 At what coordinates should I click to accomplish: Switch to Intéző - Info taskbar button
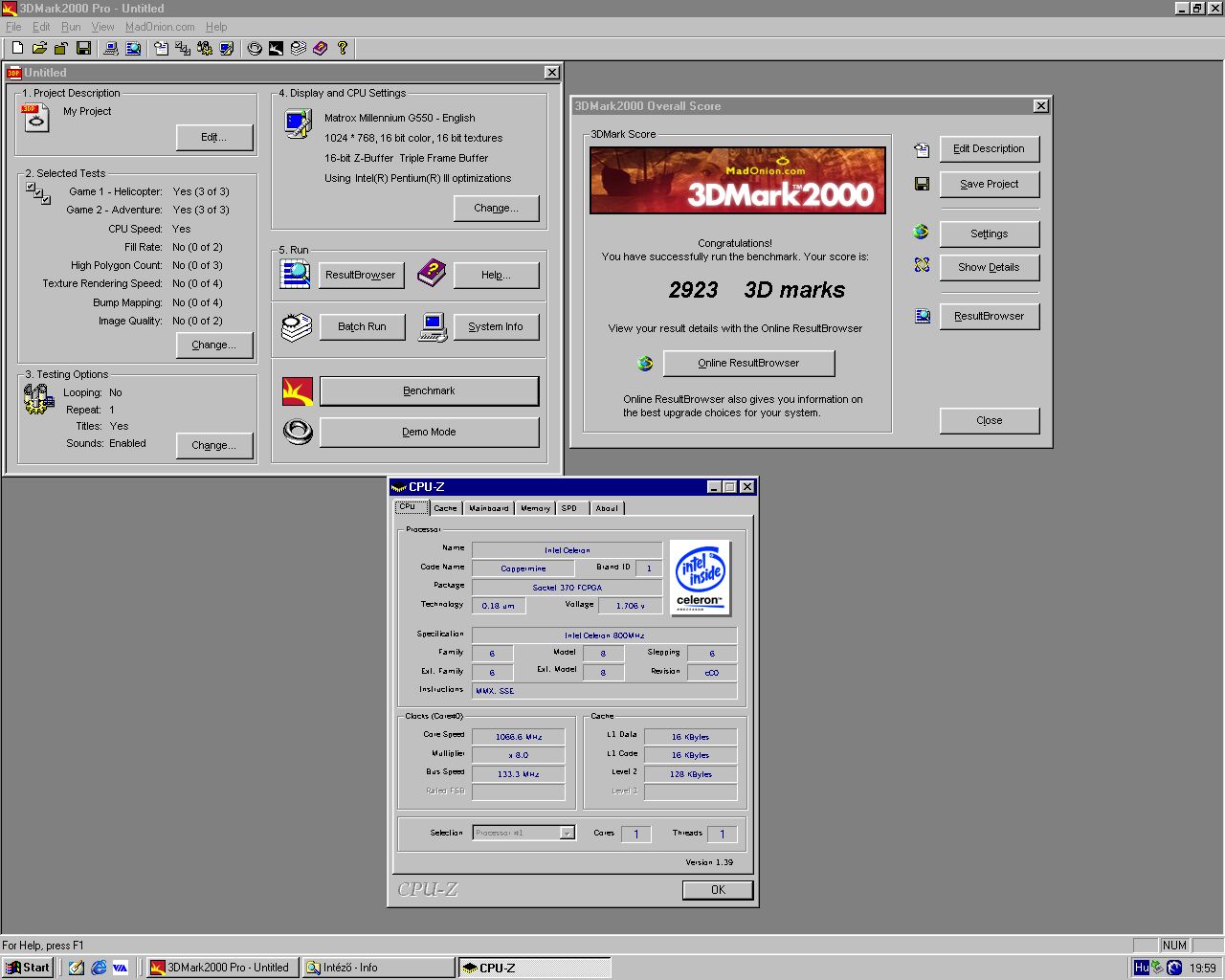tap(378, 968)
